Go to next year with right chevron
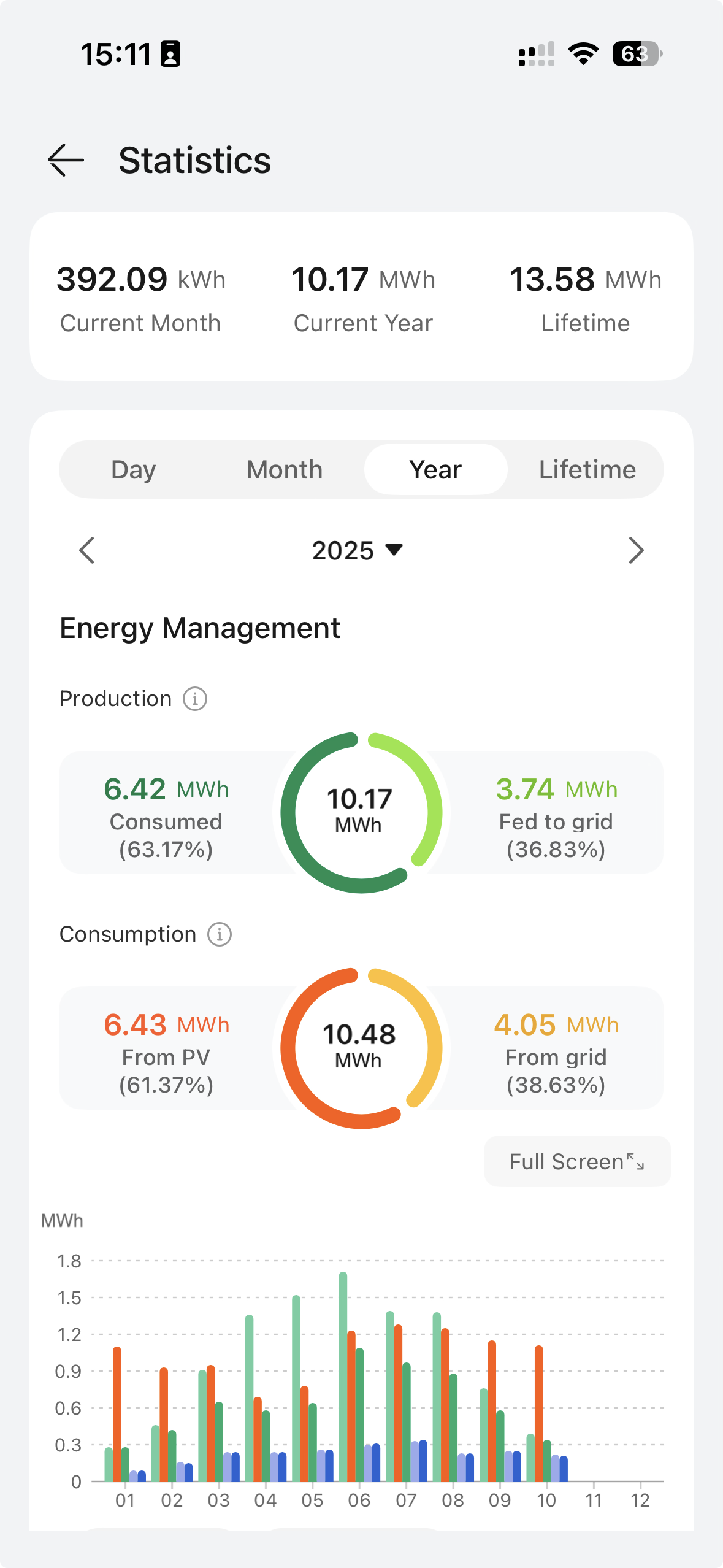The height and width of the screenshot is (1568, 723). 637,550
